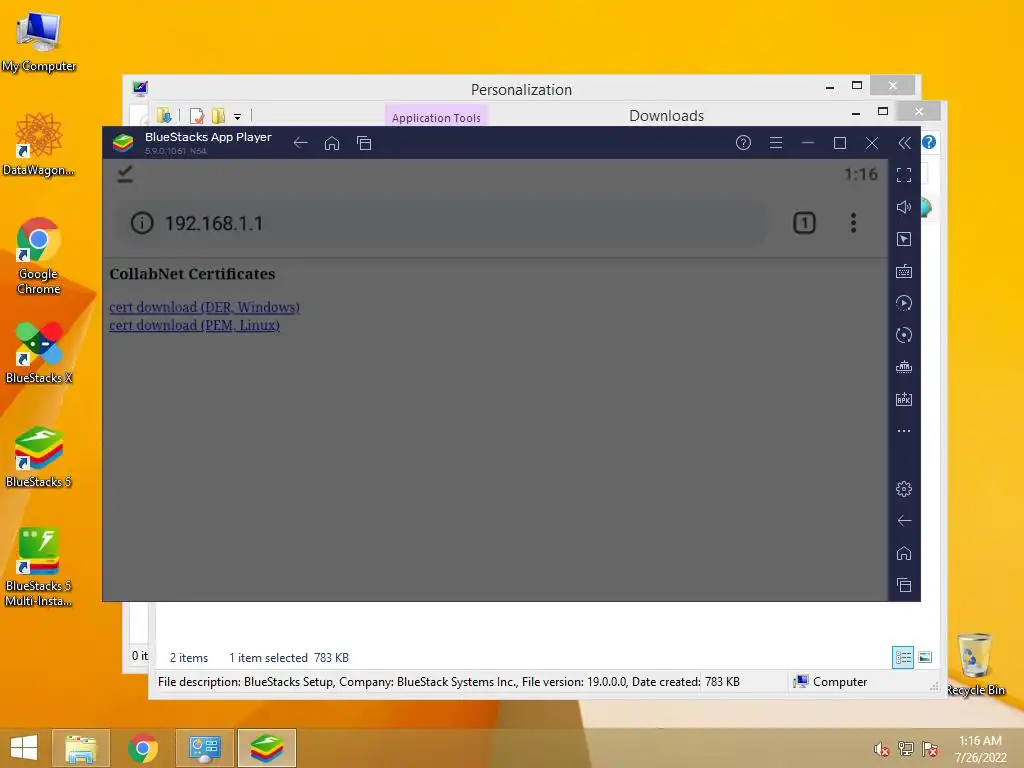Expand quick access toolbar dropdown in Downloads window
This screenshot has width=1024, height=768.
point(238,117)
